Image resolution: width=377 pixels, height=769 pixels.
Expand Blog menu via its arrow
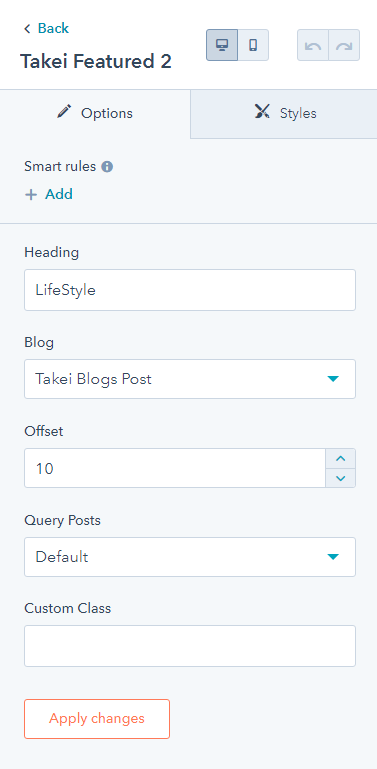click(x=333, y=379)
